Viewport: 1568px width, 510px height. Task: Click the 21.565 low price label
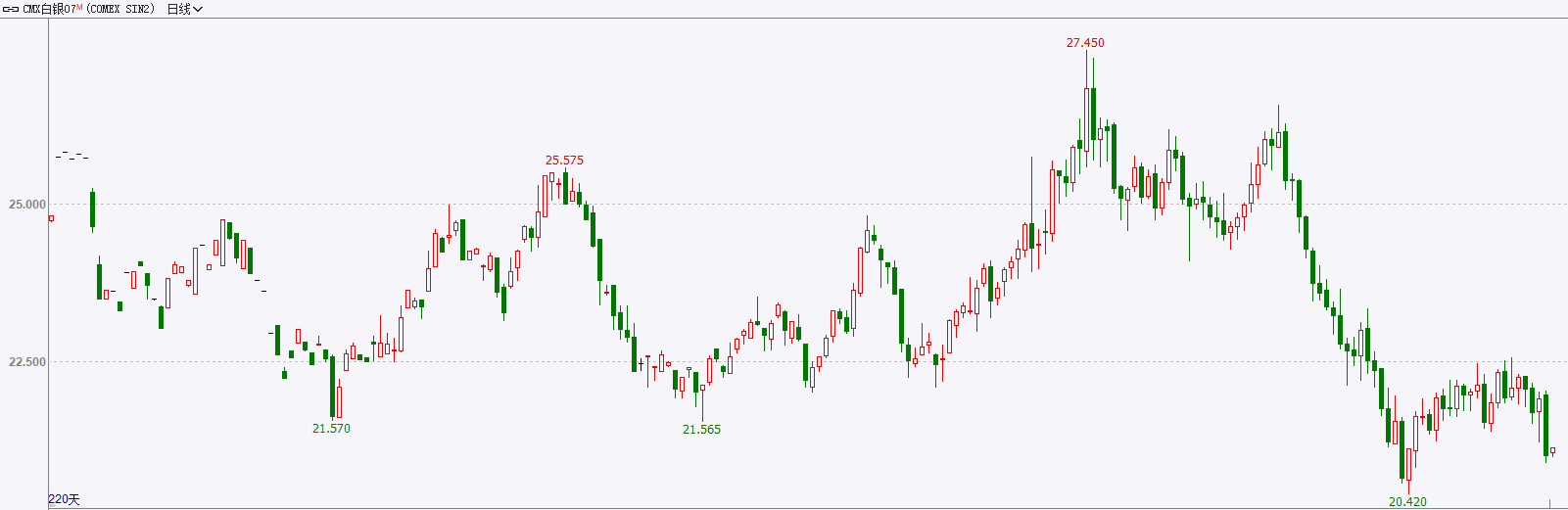pos(701,430)
